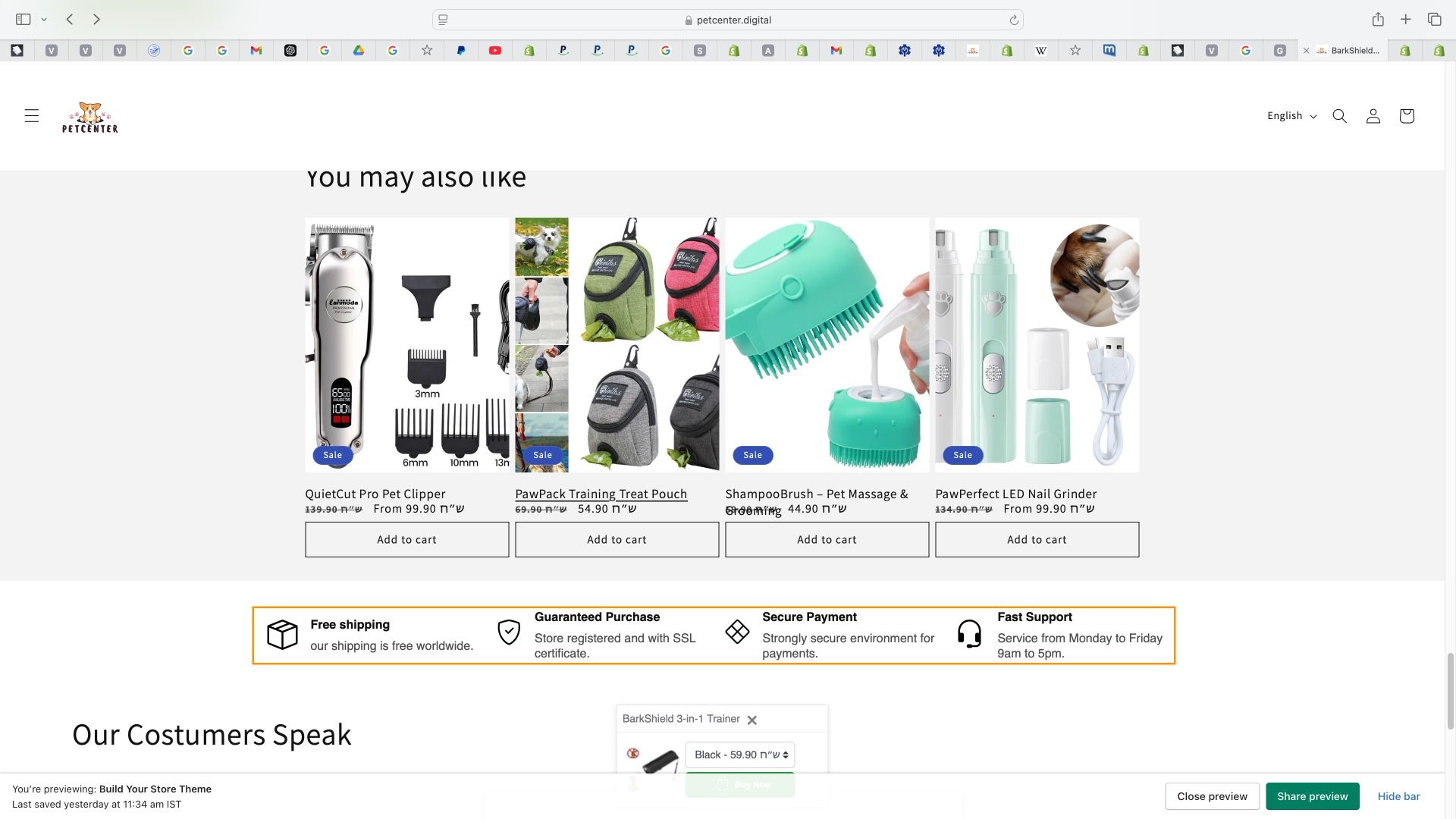
Task: Open the store search icon
Action: (x=1339, y=116)
